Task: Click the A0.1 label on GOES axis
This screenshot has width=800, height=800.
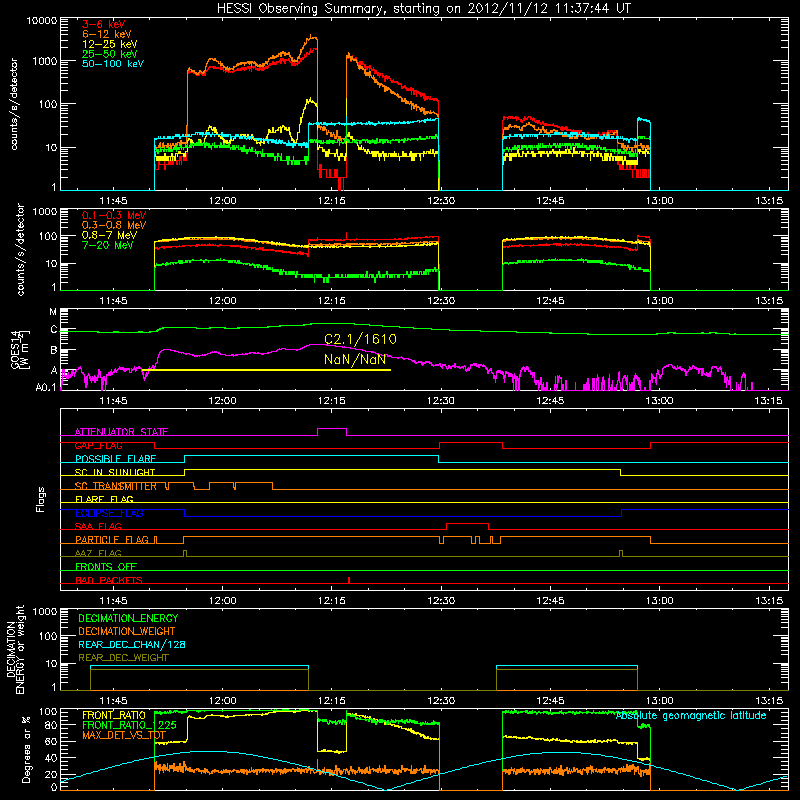Action: [x=46, y=387]
